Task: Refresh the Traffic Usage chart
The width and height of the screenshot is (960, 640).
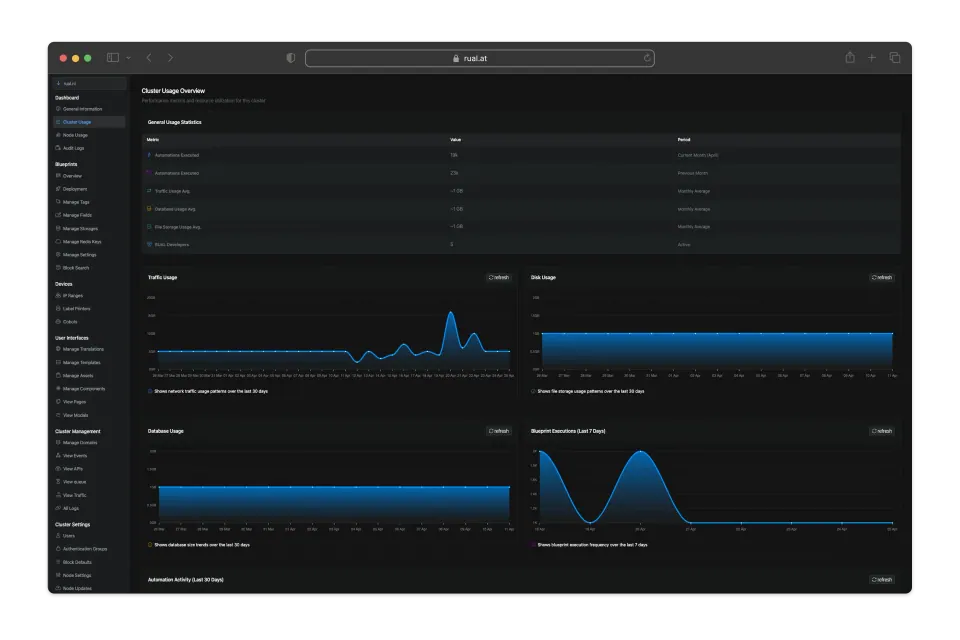Action: click(498, 277)
